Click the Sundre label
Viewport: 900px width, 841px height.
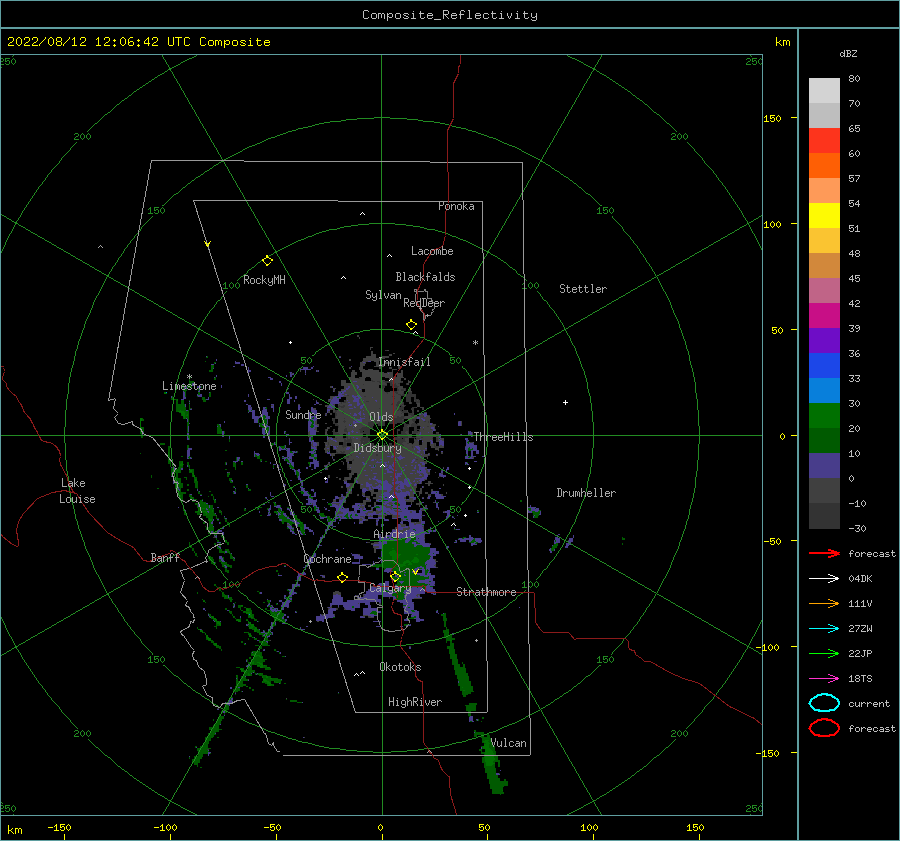coord(303,415)
